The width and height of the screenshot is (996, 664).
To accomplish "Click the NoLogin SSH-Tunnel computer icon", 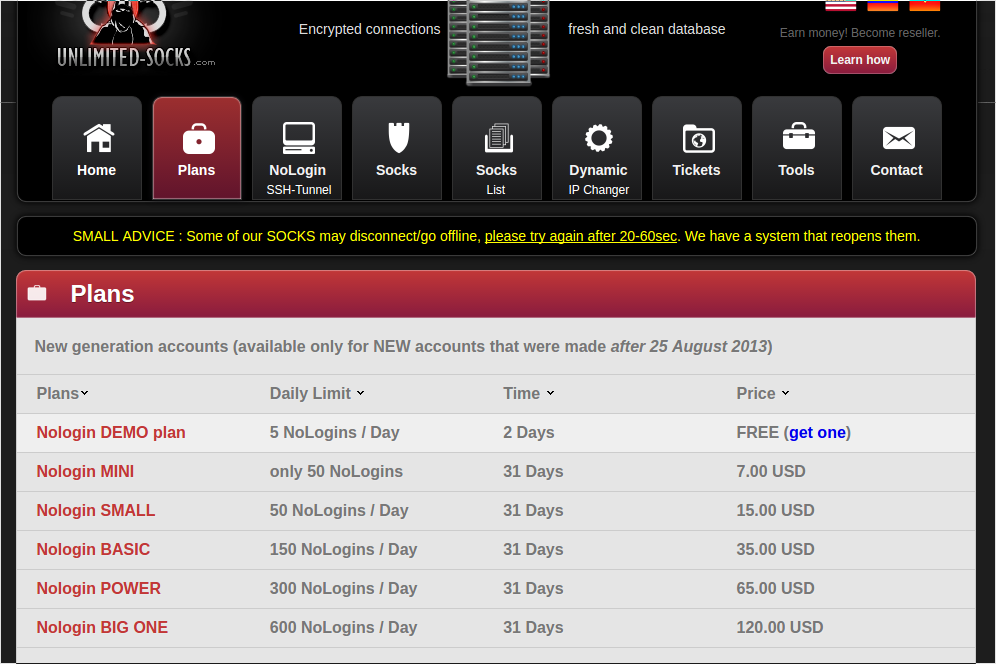I will click(299, 138).
